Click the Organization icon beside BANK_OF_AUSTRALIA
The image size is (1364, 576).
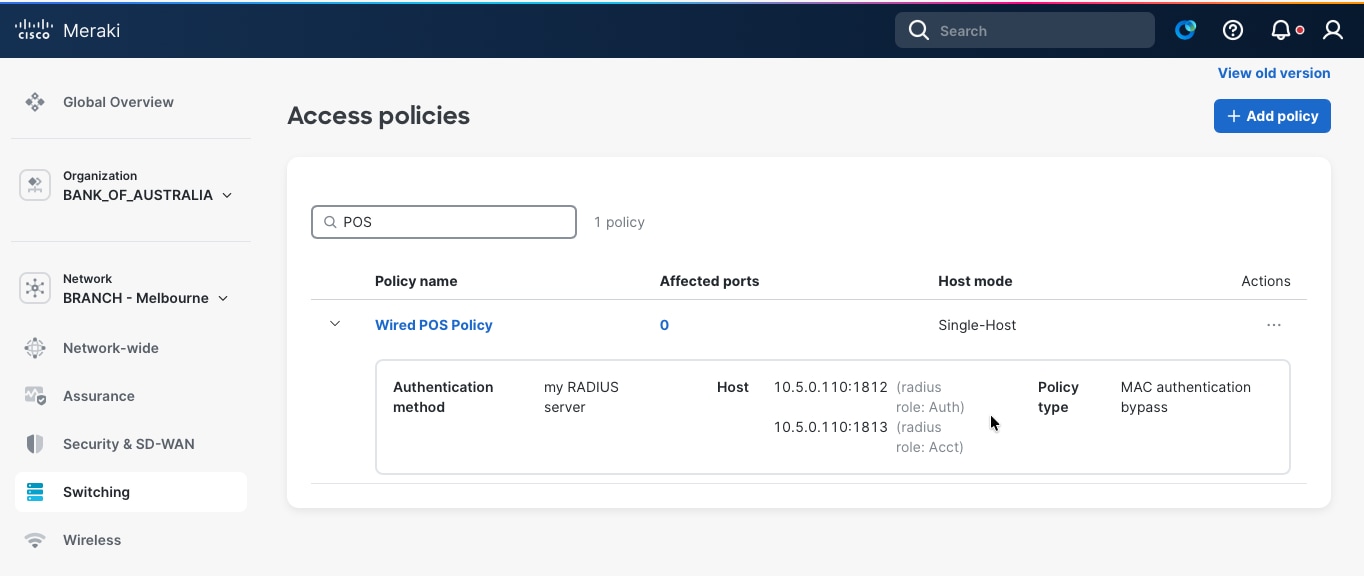(34, 185)
